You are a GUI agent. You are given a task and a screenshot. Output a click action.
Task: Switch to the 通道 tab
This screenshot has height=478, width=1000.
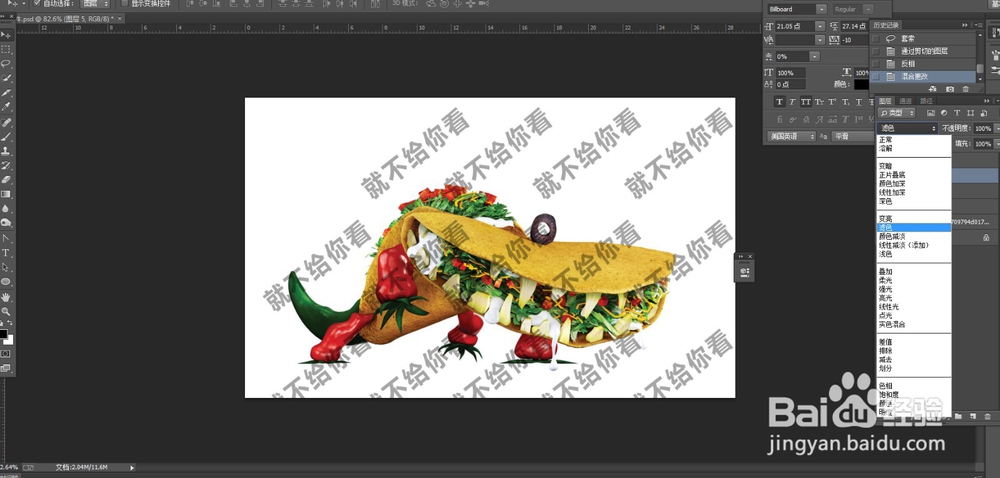coord(906,101)
